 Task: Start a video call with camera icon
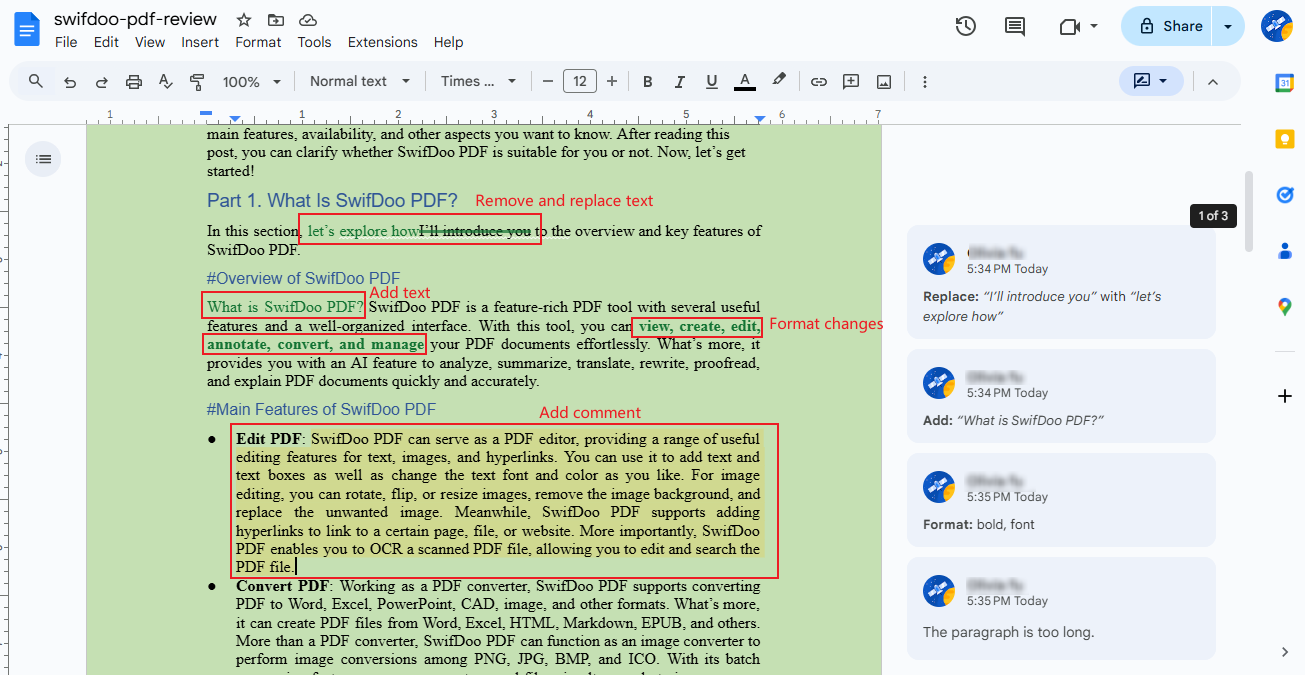pyautogui.click(x=1070, y=27)
